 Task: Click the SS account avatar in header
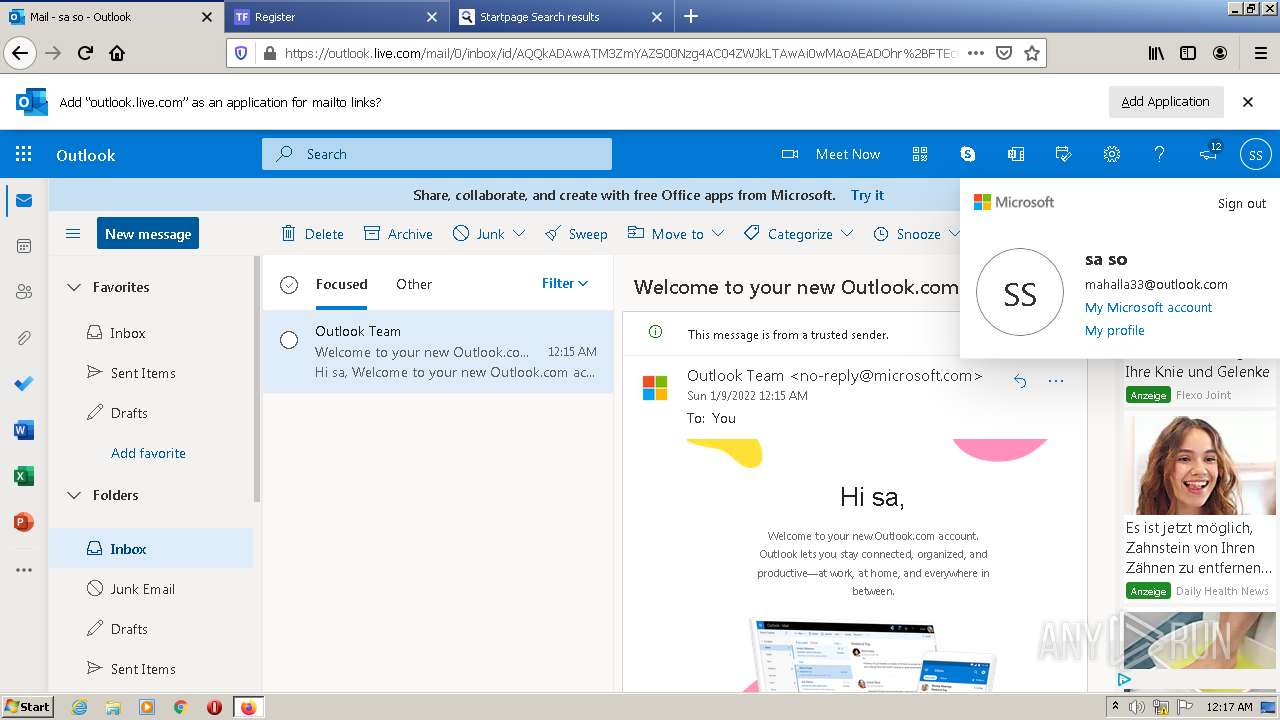(x=1255, y=154)
